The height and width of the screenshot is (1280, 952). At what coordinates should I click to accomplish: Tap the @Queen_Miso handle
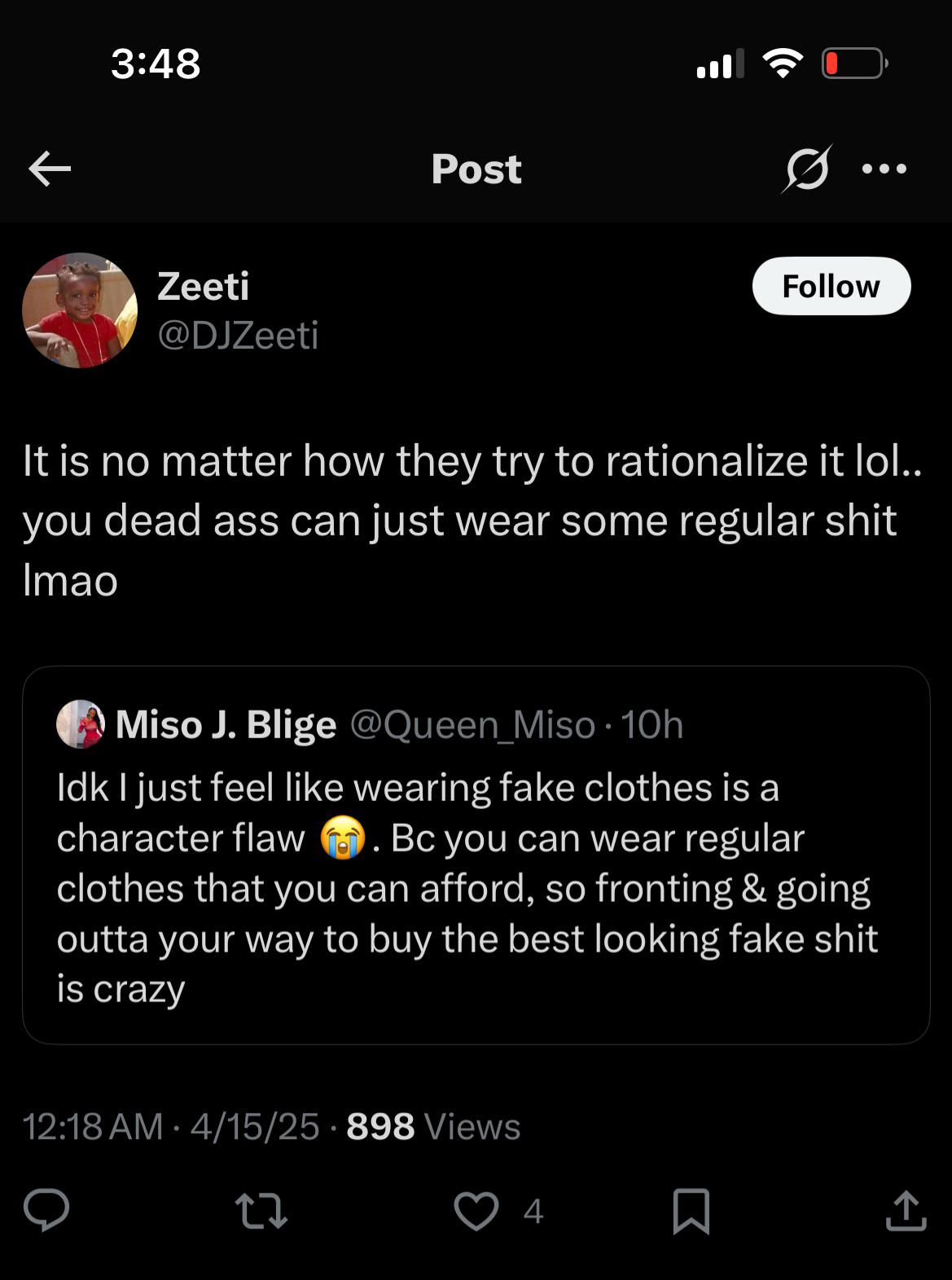pos(472,724)
